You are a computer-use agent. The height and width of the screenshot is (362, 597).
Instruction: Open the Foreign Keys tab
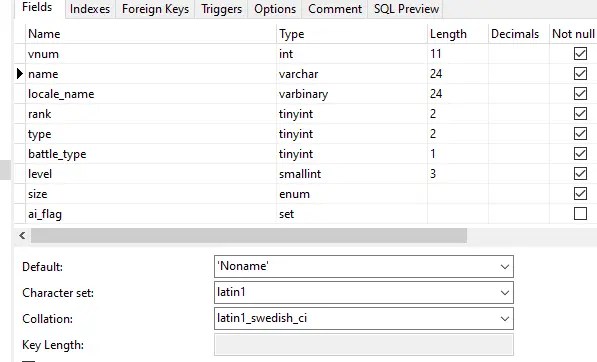[x=155, y=9]
